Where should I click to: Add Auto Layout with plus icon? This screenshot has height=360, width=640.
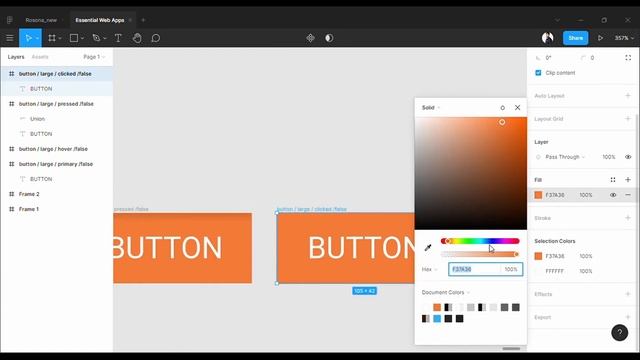(628, 96)
